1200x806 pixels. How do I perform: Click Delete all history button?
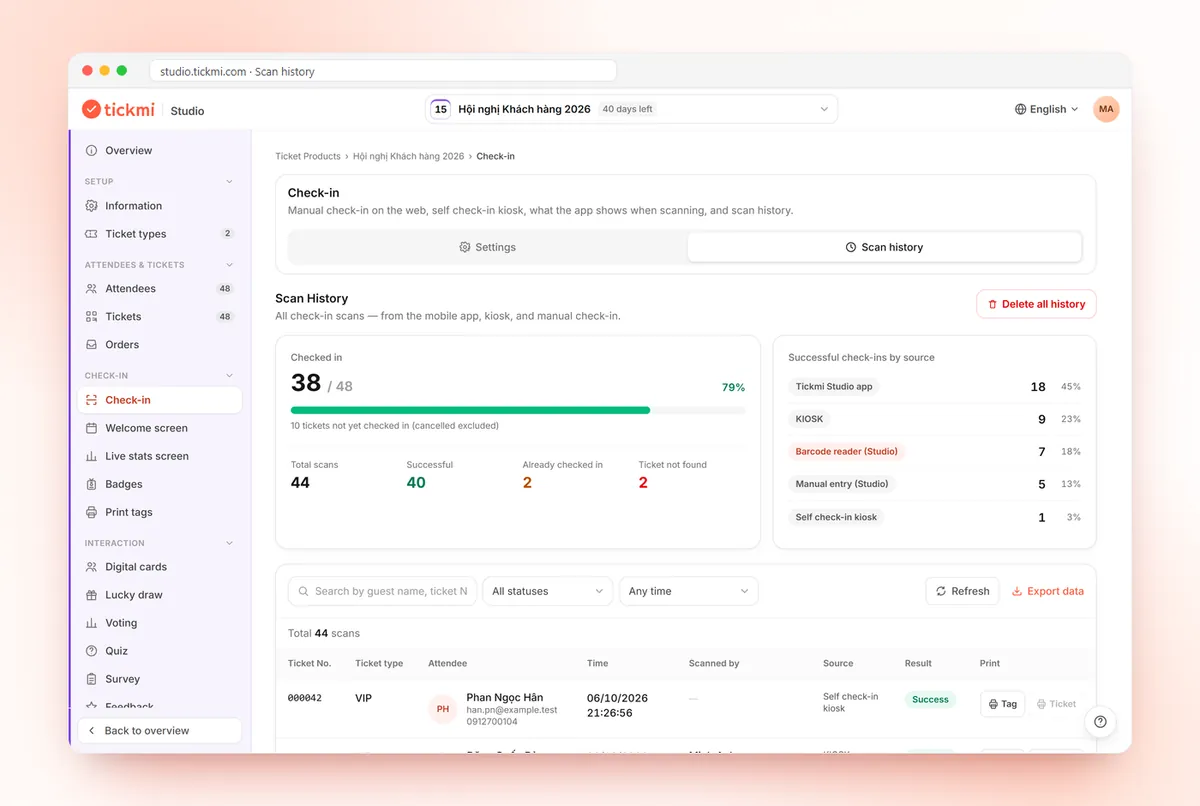pyautogui.click(x=1036, y=304)
